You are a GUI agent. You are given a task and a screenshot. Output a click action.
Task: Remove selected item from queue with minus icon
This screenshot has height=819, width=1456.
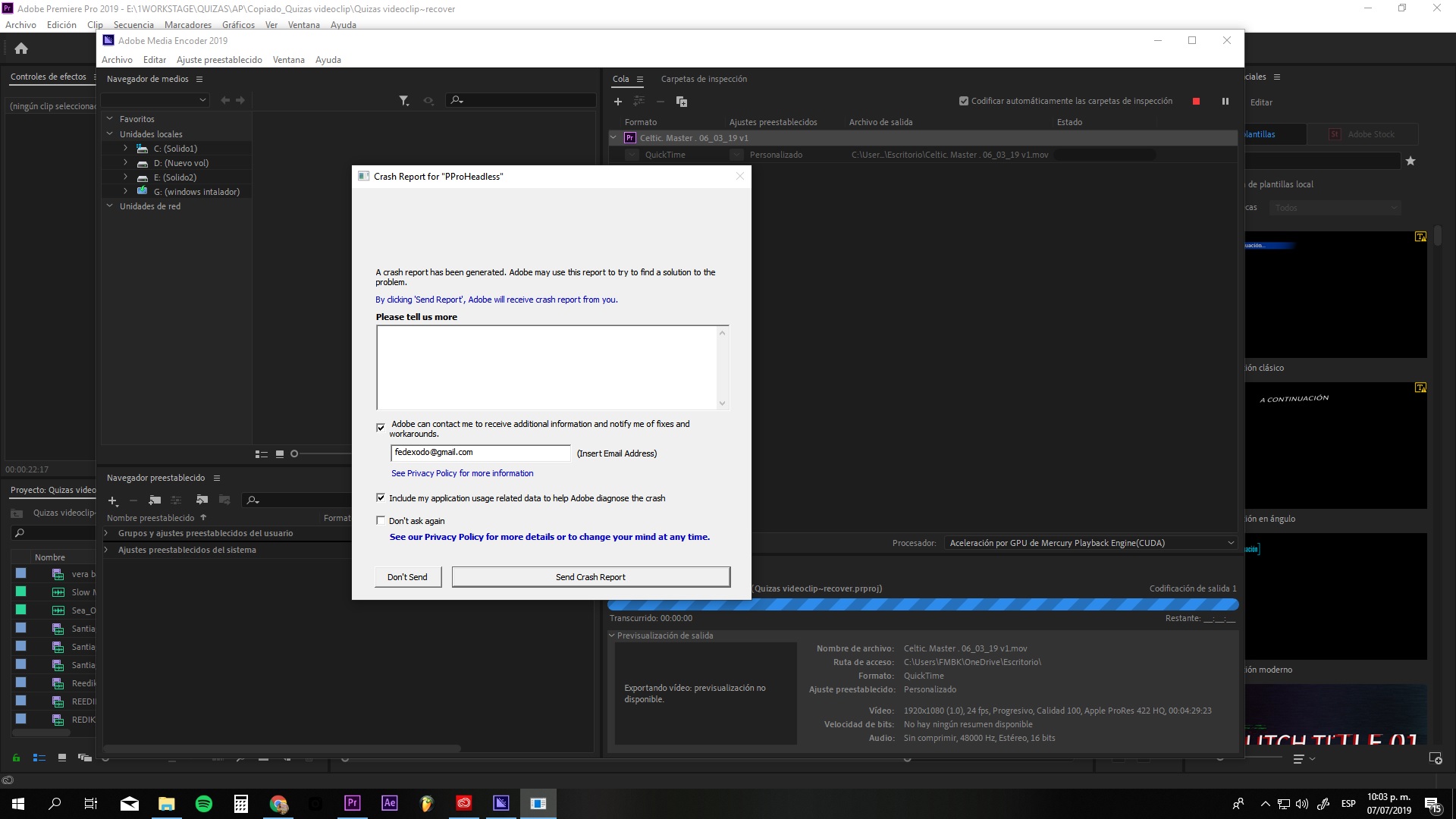(660, 101)
